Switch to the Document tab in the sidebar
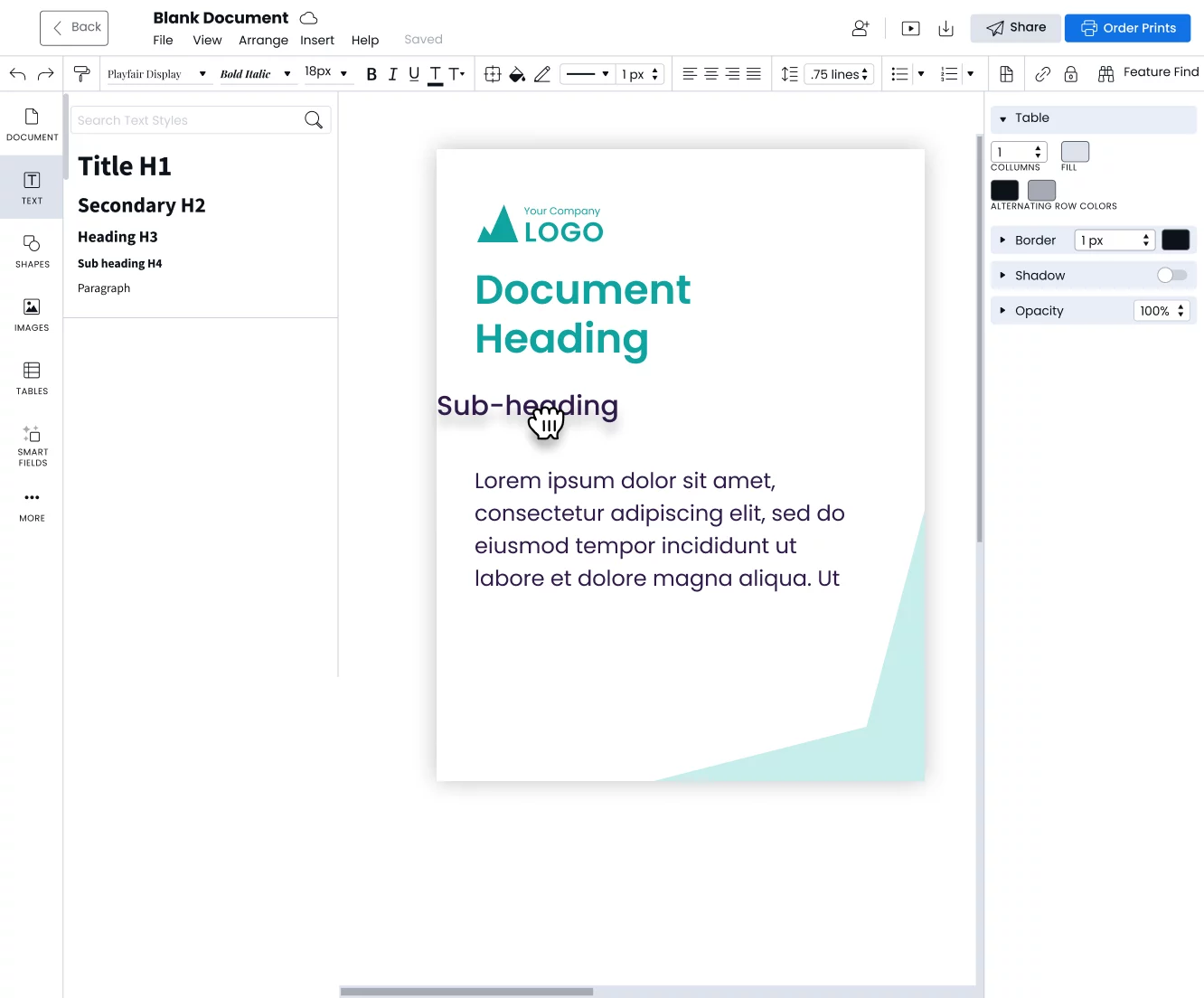Image resolution: width=1204 pixels, height=998 pixels. point(32,125)
